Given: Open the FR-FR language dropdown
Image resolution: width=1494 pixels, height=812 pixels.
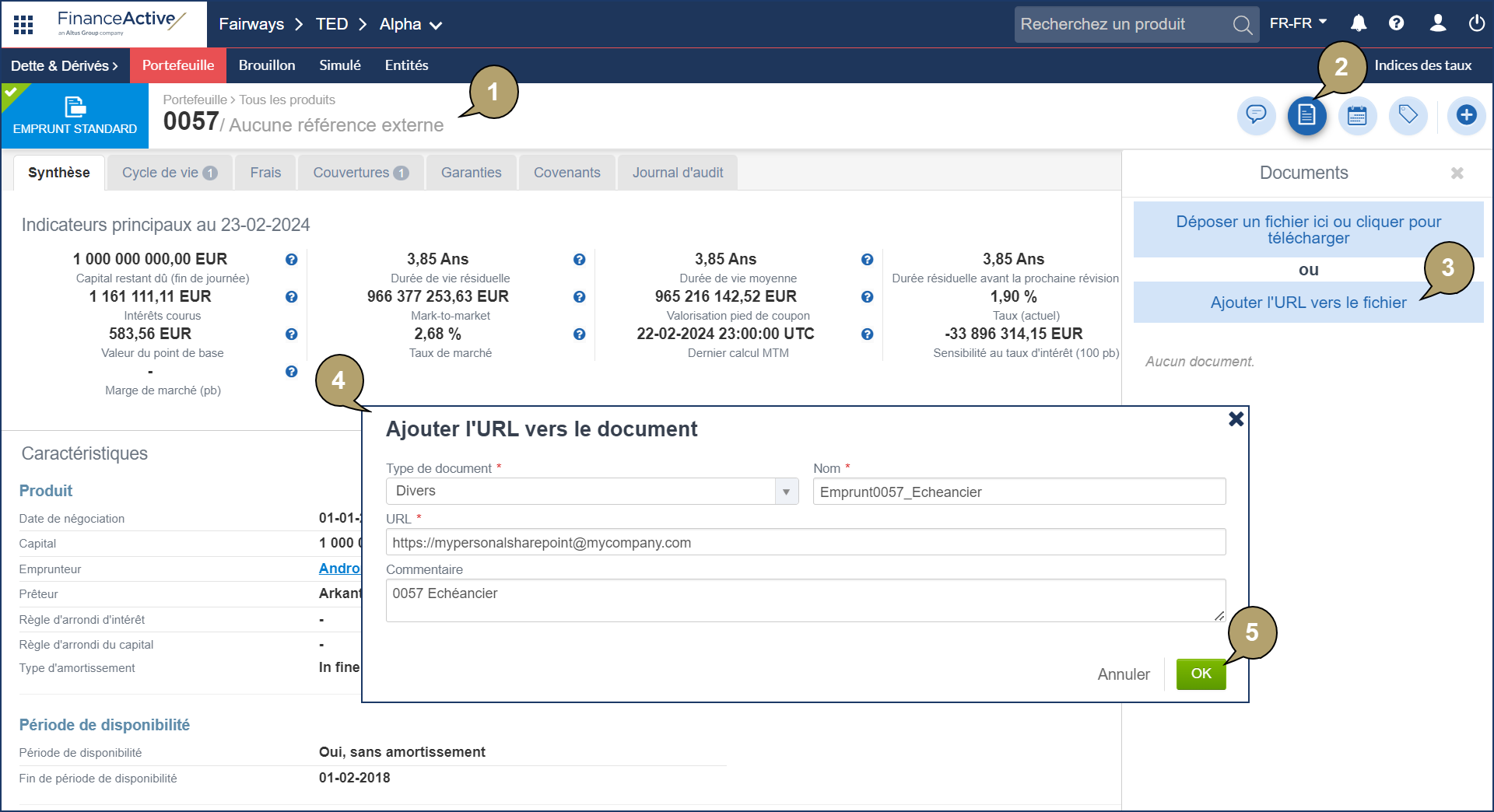Looking at the screenshot, I should [x=1298, y=23].
